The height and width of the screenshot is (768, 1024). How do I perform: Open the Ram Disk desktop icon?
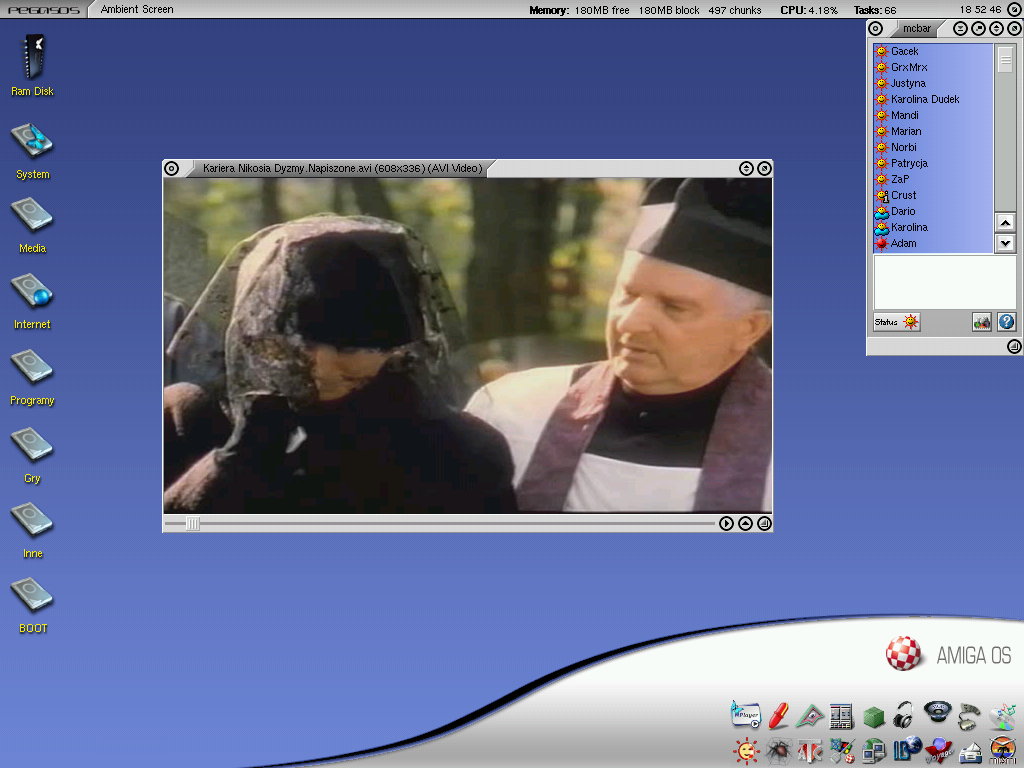[x=33, y=57]
